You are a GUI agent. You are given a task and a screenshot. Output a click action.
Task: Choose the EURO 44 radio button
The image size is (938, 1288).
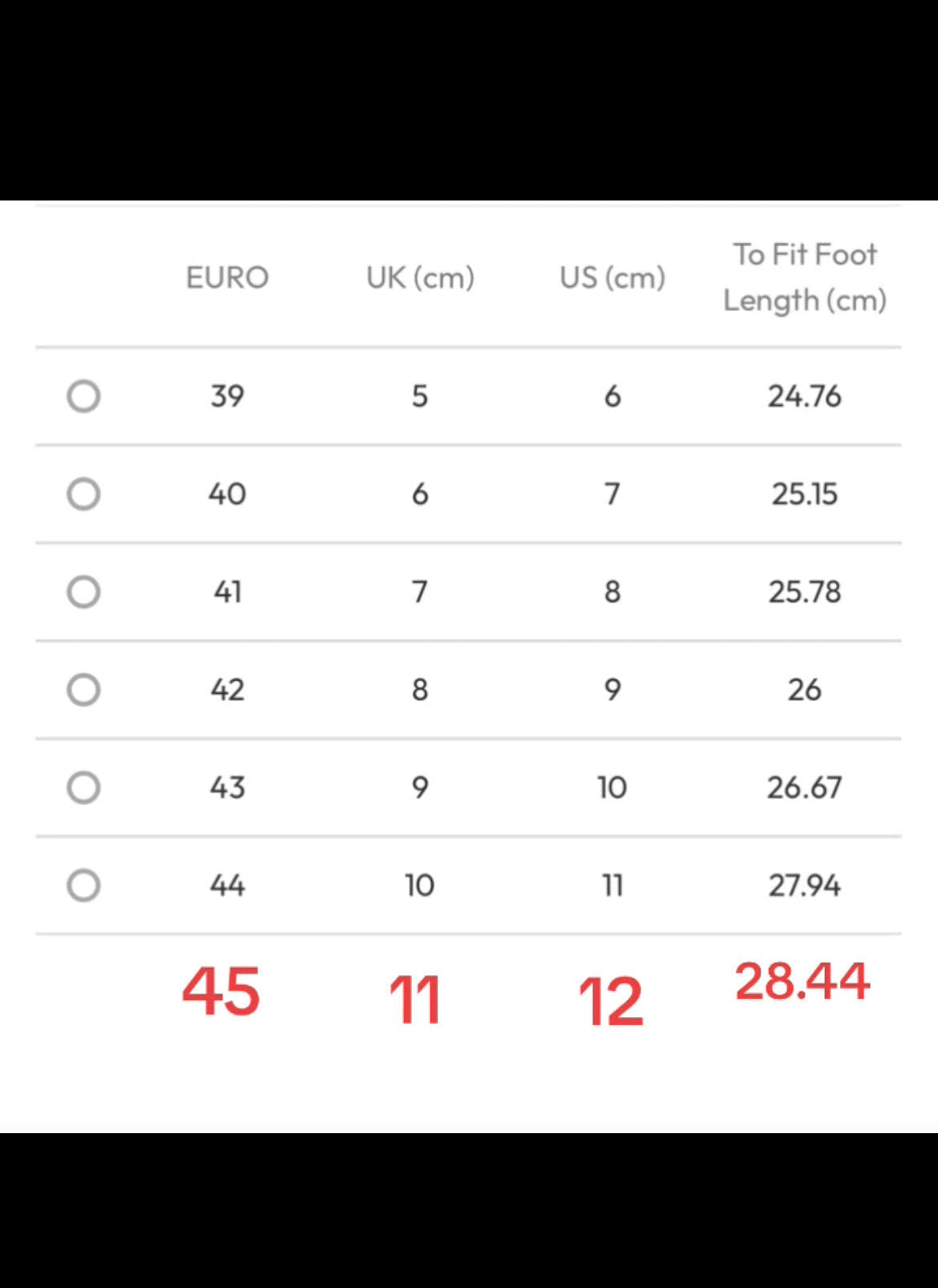point(83,885)
